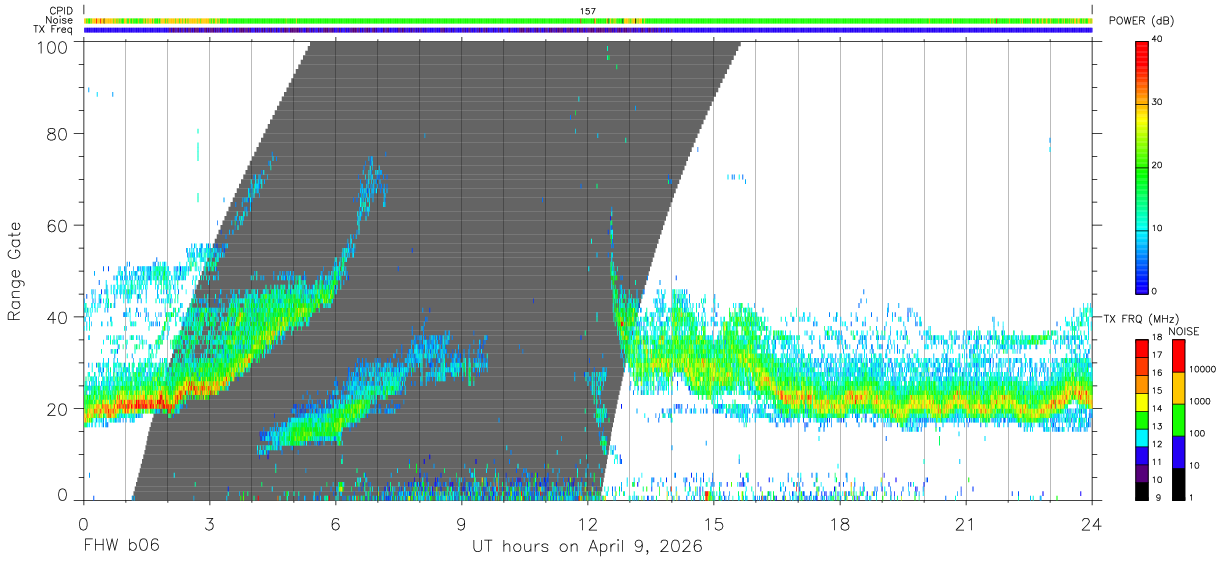Click the 30 dB tick on power colorbar
Viewport: 1228px width, 567px height.
[x=1159, y=102]
